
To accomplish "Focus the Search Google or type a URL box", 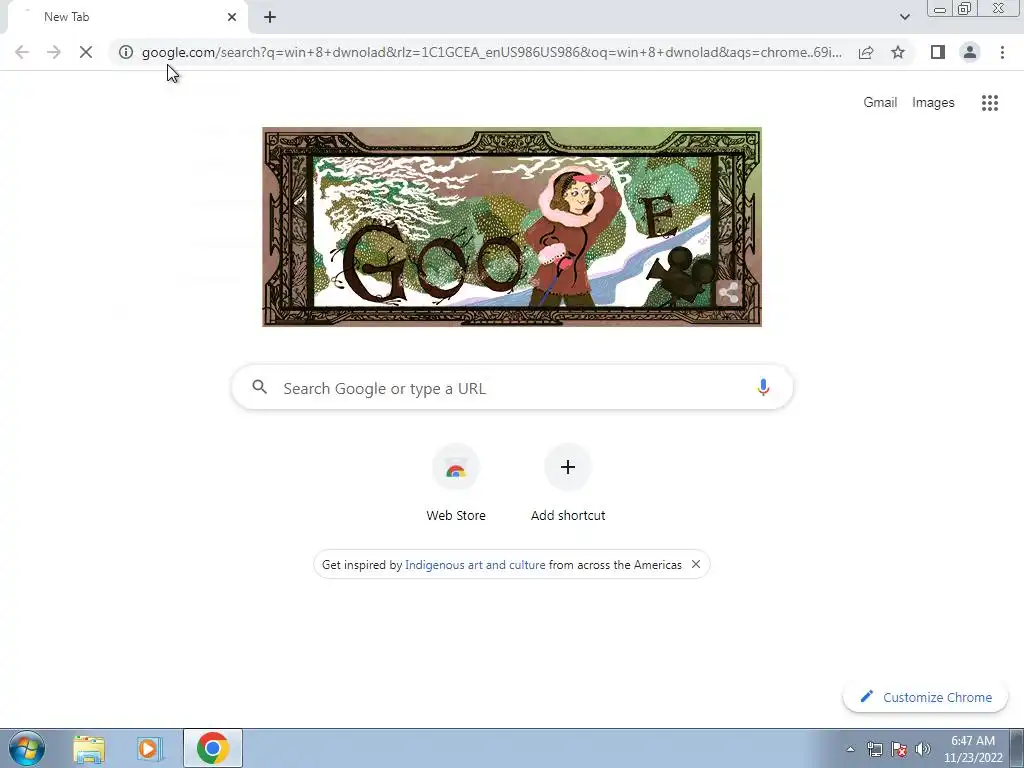I will (512, 388).
